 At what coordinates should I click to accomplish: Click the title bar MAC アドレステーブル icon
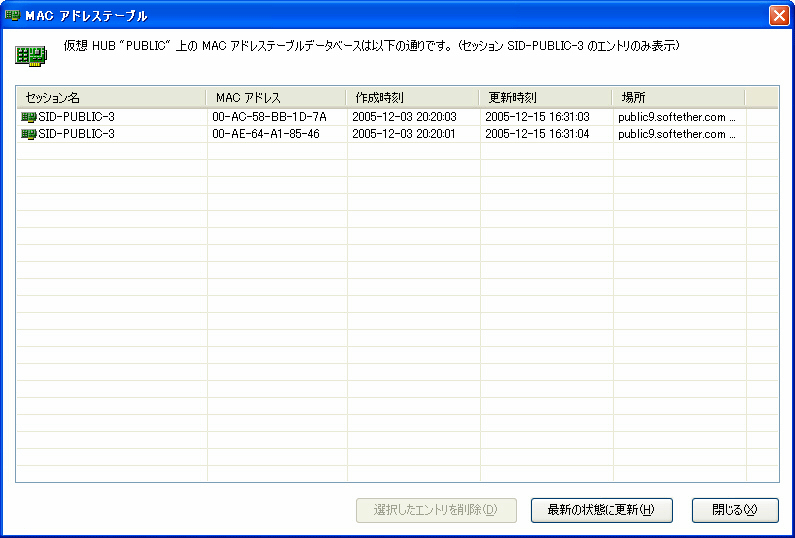(x=12, y=15)
